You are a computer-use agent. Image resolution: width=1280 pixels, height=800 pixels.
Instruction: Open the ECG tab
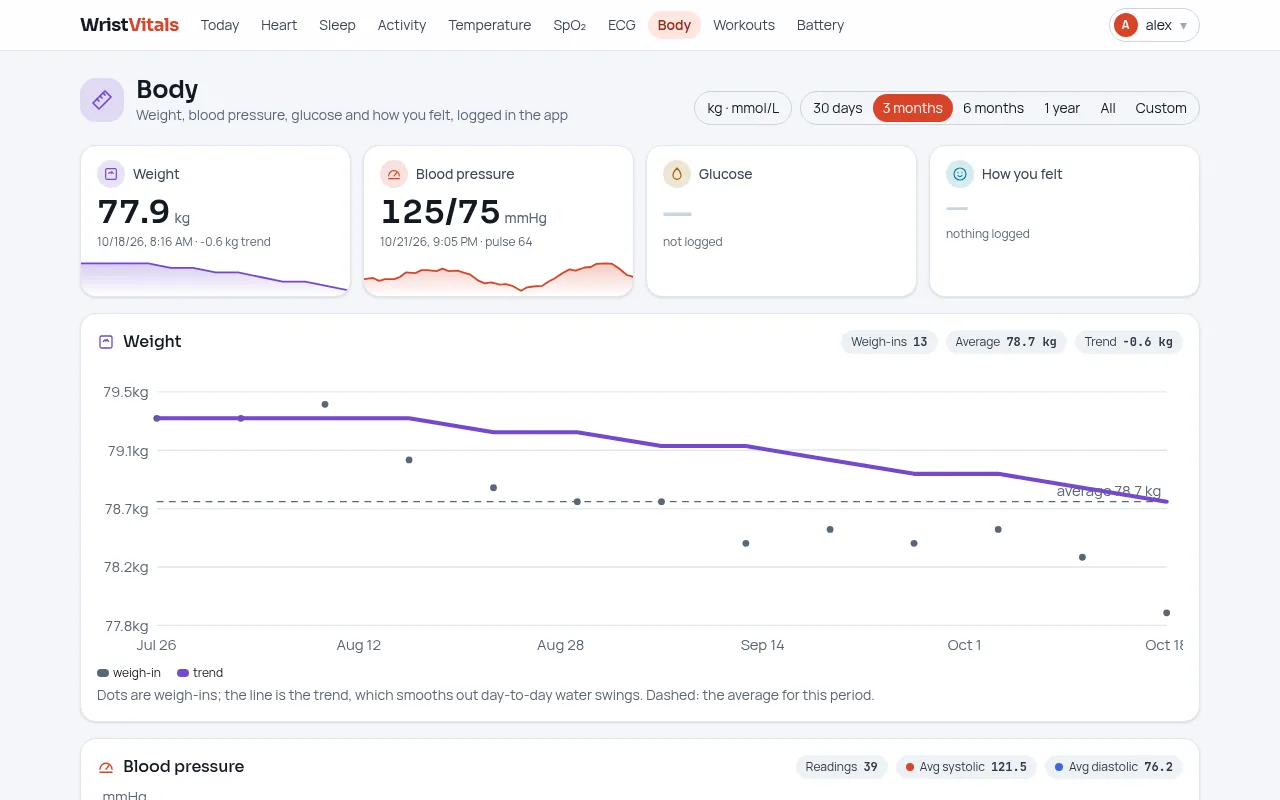coord(622,25)
